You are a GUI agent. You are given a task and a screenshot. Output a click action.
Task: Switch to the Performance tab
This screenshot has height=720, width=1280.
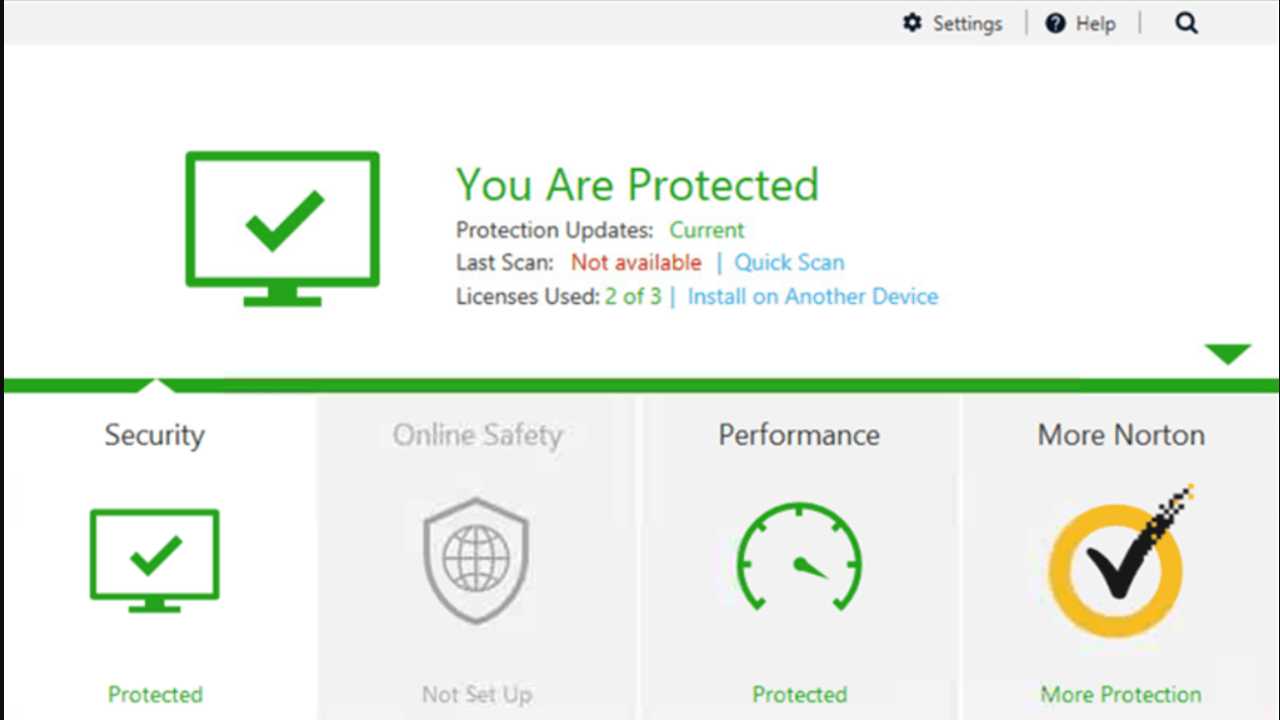click(799, 556)
